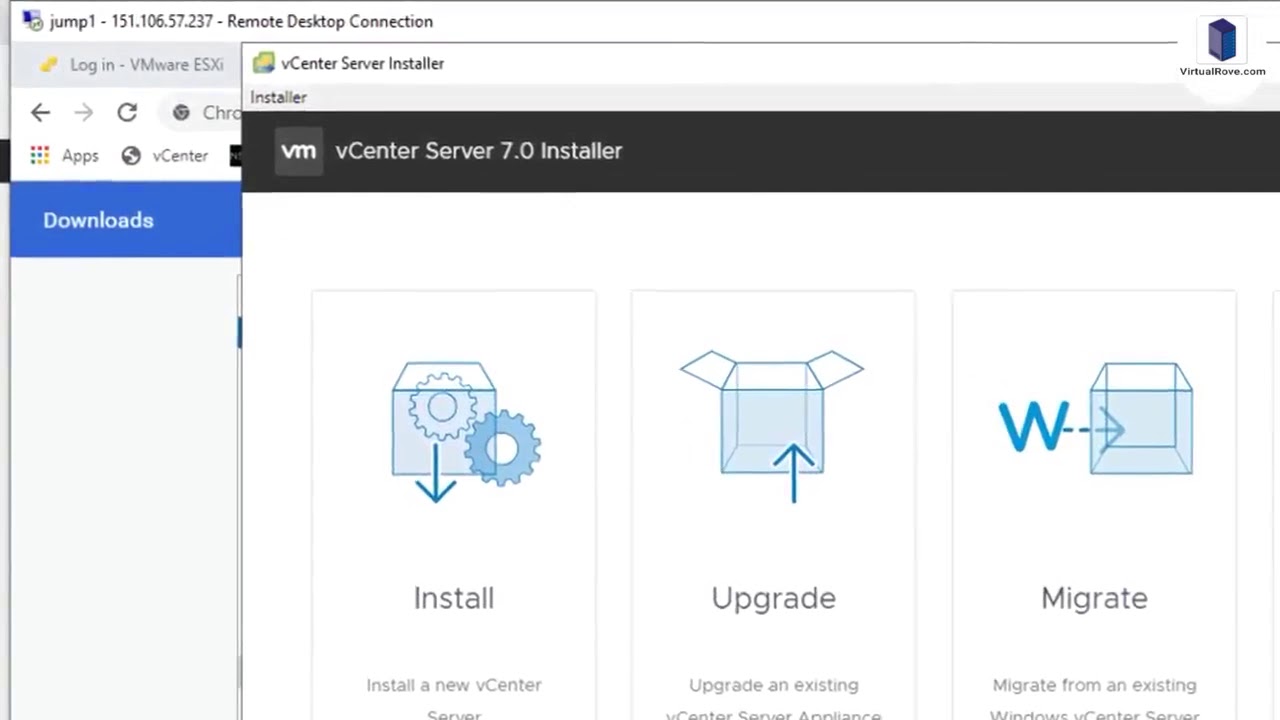Screen dimensions: 1280x720
Task: Open the Apps grid shortcut in Chrome
Action: coord(64,156)
